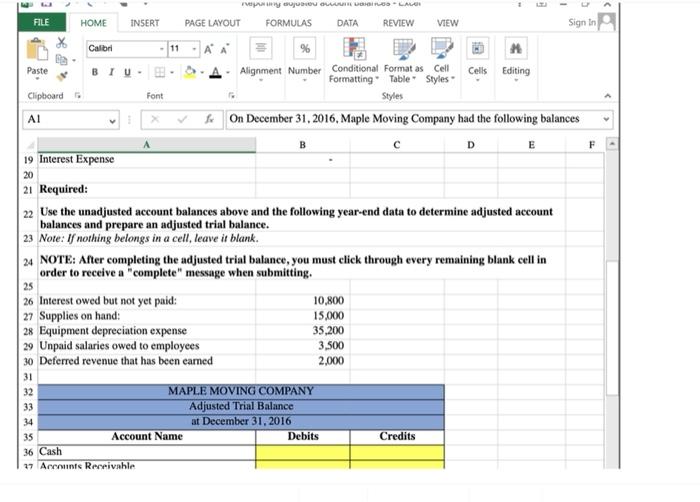Open Font dialog launcher
This screenshot has width=700, height=502.
coord(231,96)
